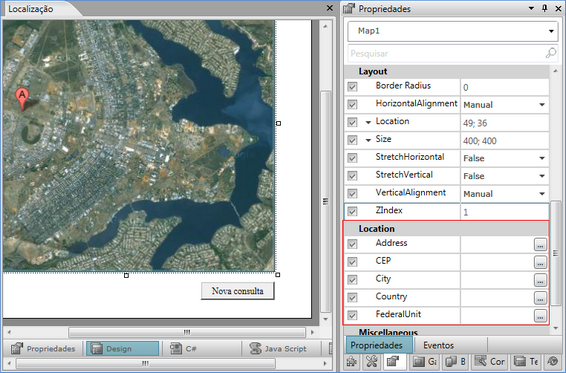Viewport: 566px width, 373px height.
Task: Toggle the CEP property checkbox
Action: tap(352, 262)
